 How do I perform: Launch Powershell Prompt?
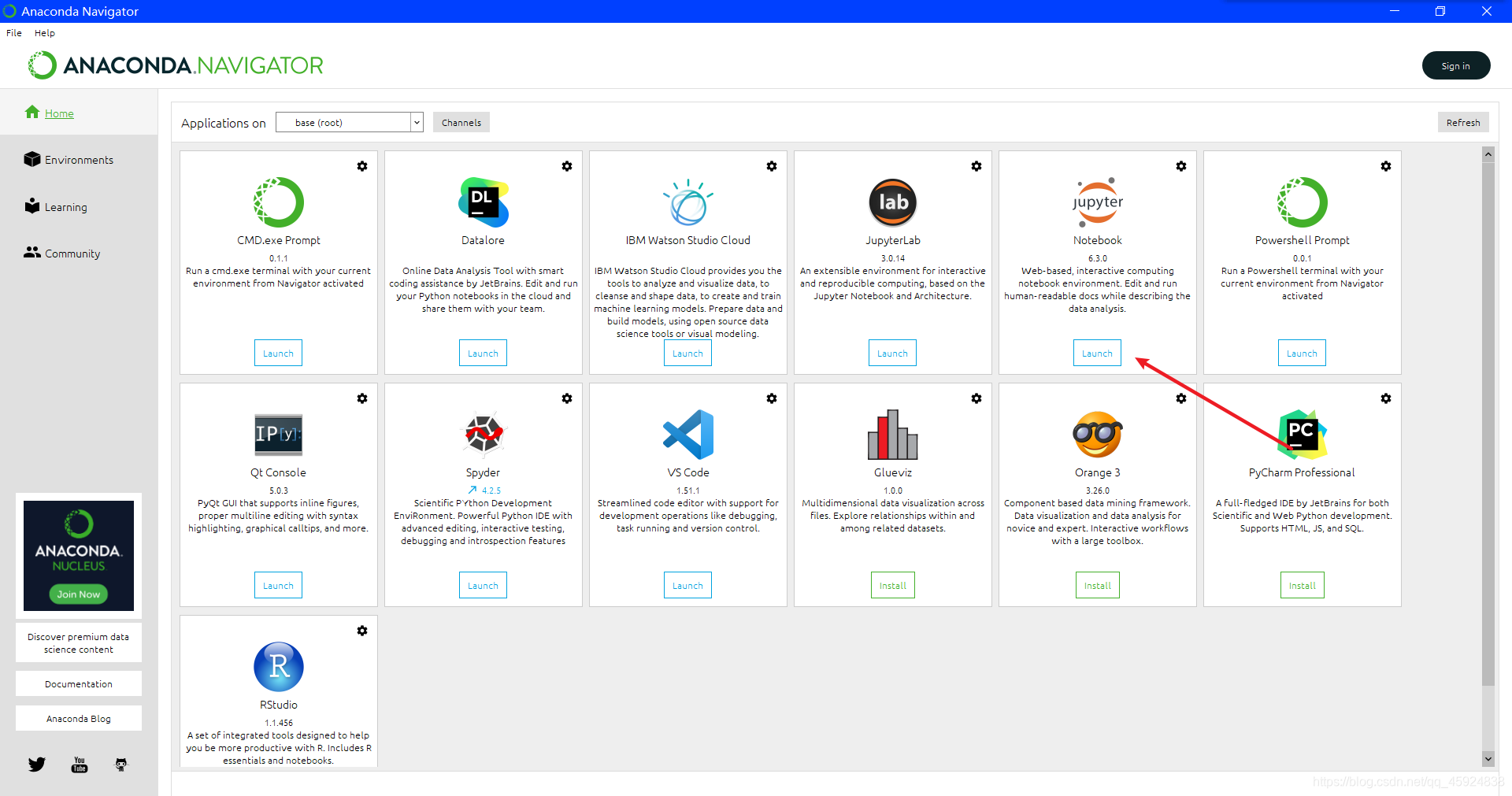[x=1303, y=353]
